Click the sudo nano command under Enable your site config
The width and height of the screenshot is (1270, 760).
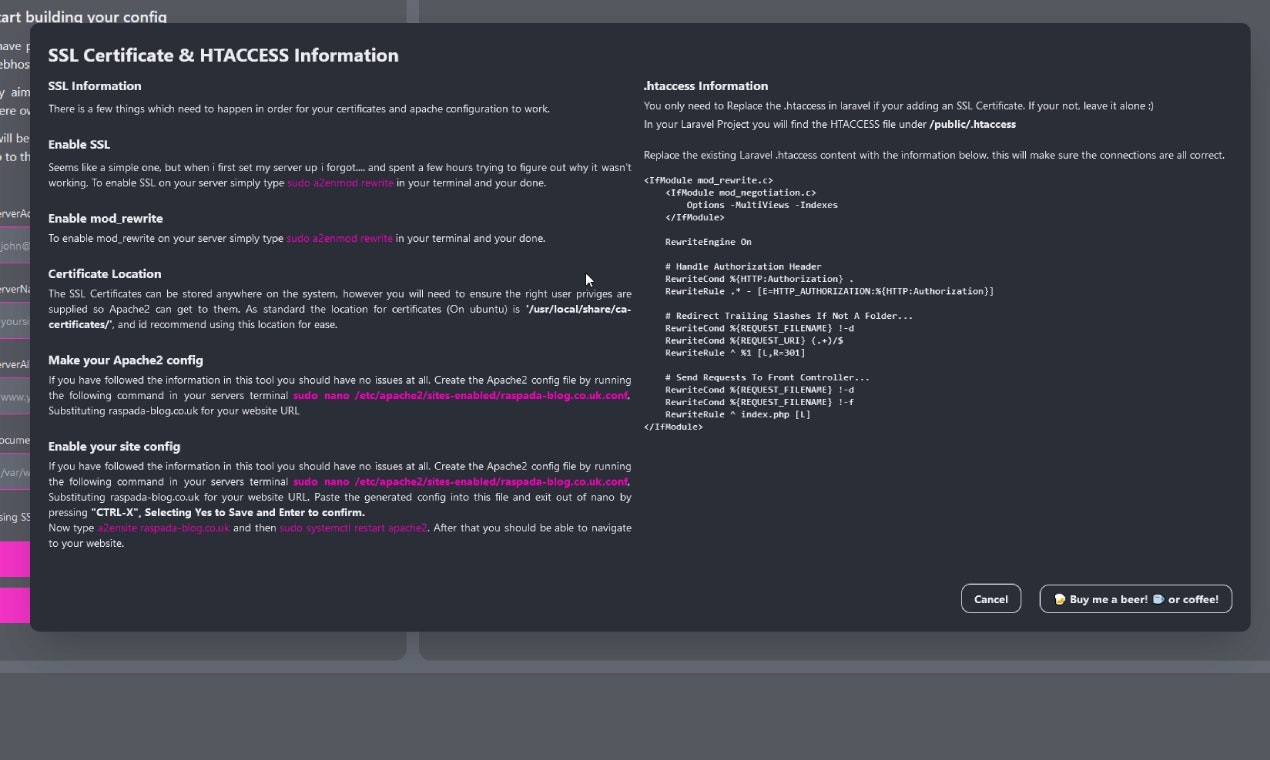(x=461, y=482)
